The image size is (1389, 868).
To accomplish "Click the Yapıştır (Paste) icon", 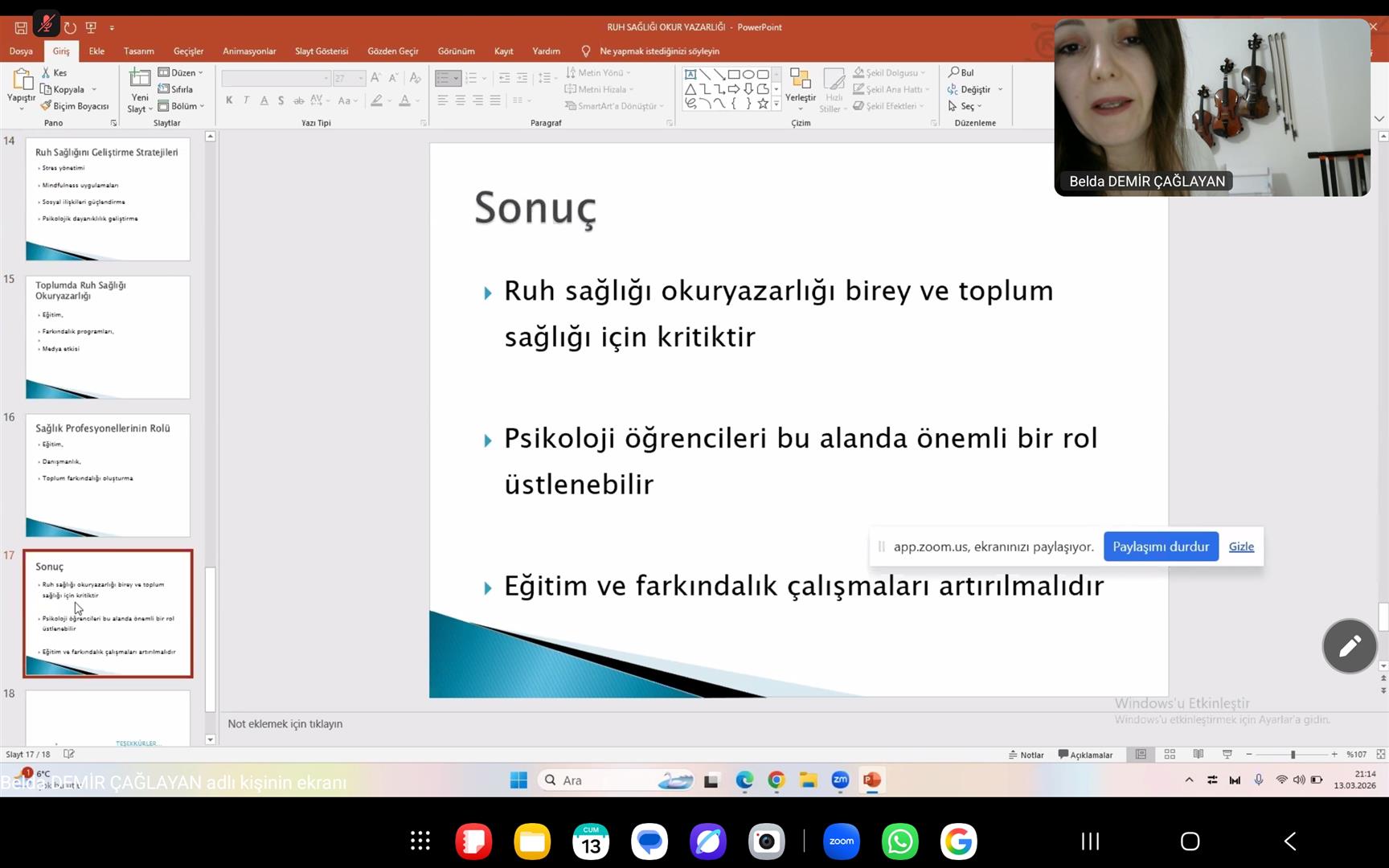I will point(21,80).
